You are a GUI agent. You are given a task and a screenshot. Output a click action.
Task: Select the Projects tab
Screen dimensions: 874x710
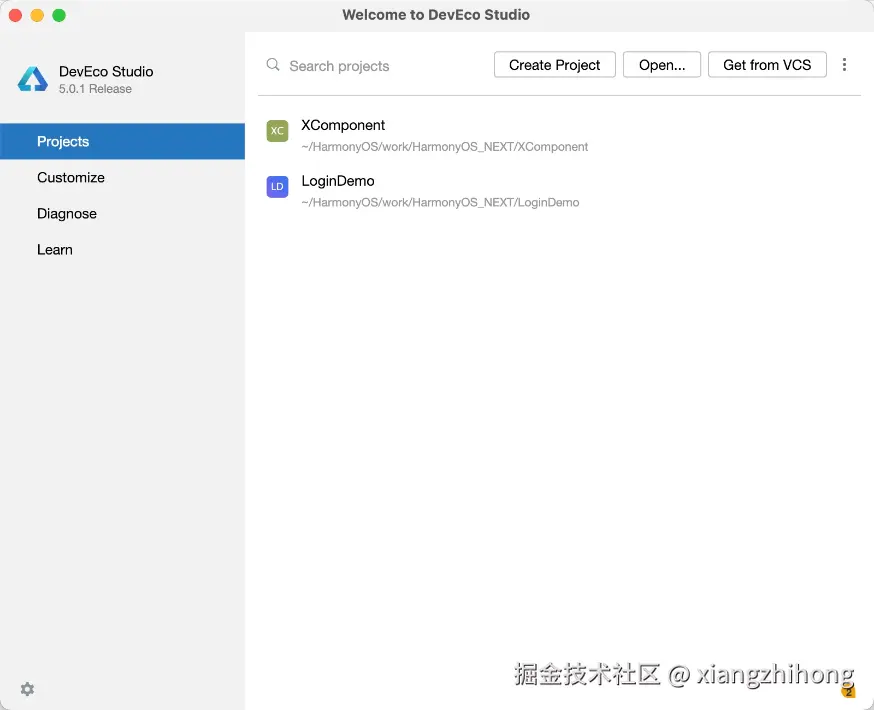[x=123, y=142]
